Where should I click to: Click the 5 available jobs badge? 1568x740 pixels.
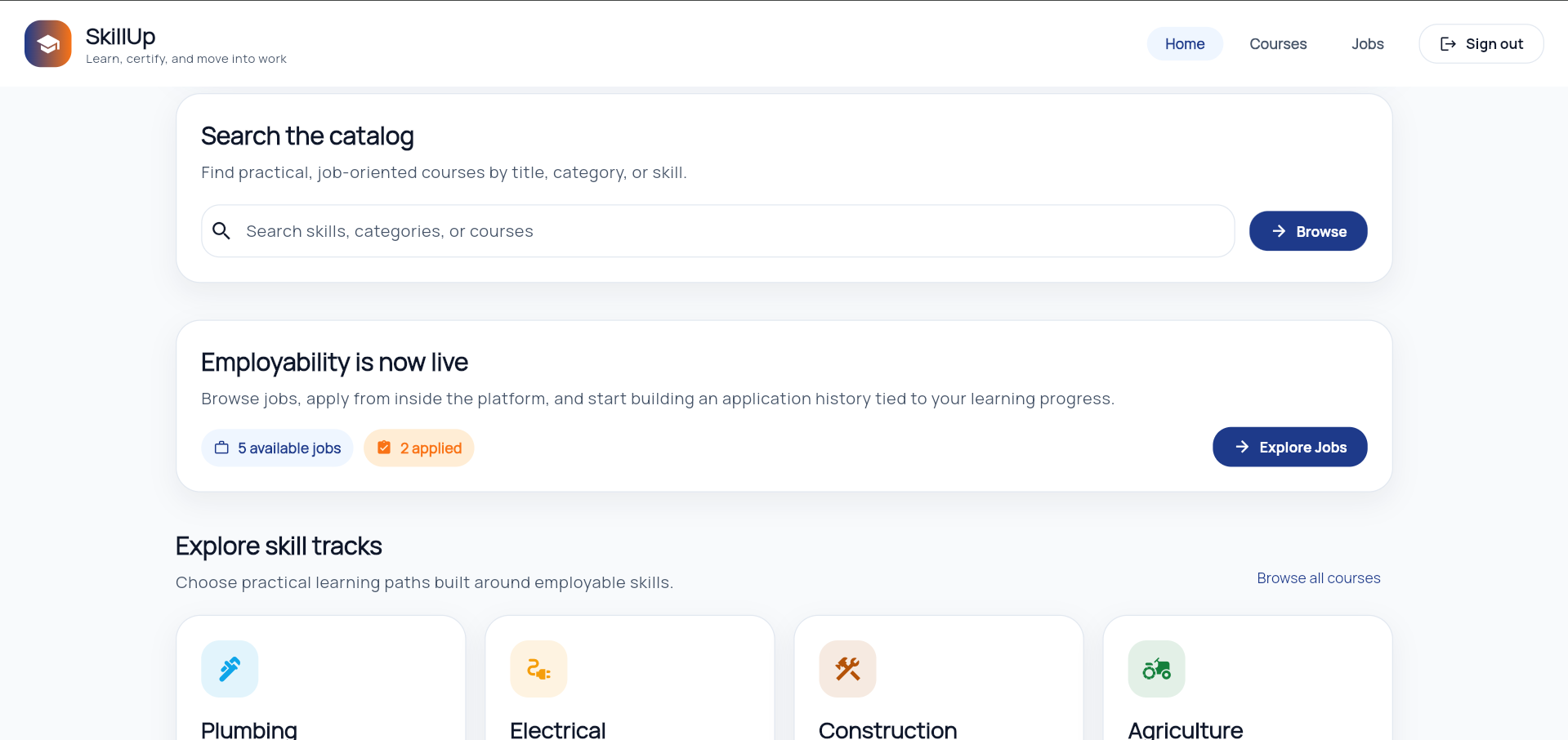(276, 448)
